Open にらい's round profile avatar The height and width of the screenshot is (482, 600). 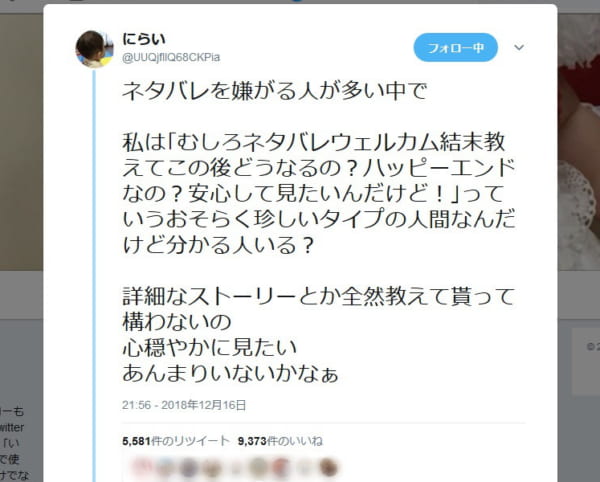click(95, 49)
